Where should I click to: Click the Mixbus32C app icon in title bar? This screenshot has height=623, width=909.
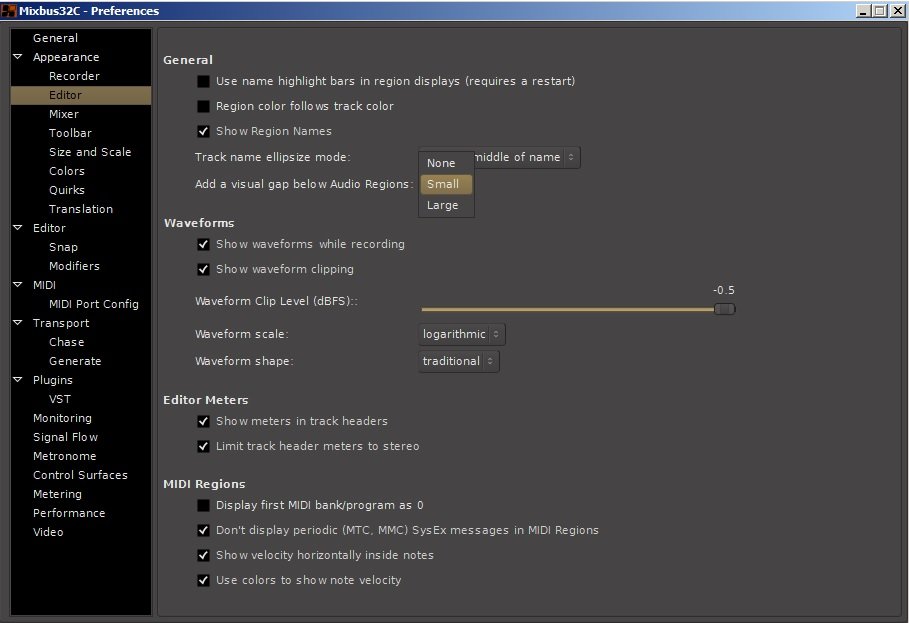[x=9, y=10]
